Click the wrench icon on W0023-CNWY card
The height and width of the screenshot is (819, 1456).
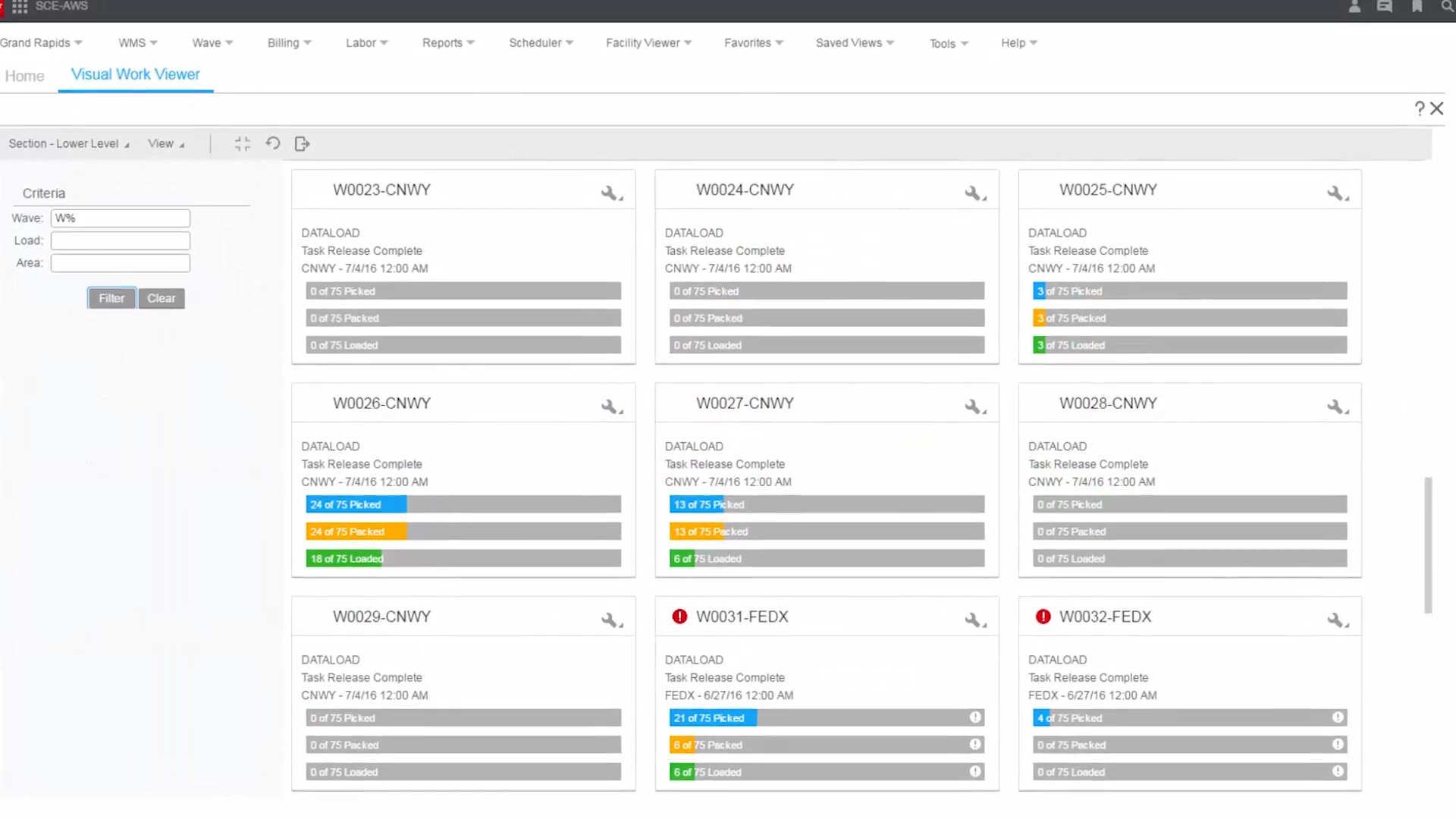pyautogui.click(x=610, y=193)
